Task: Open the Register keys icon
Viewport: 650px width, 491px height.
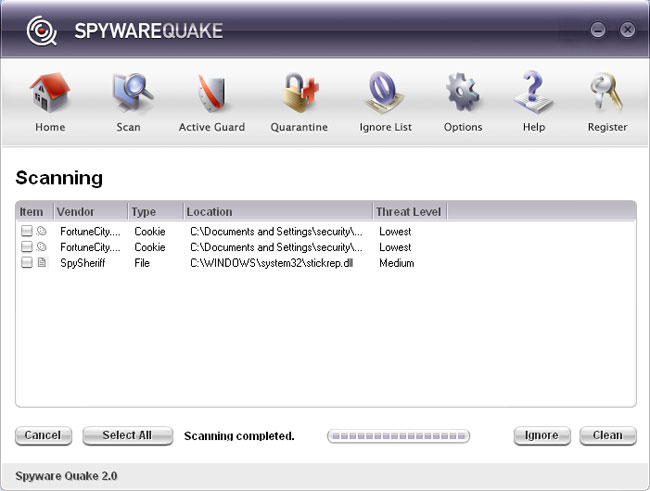Action: 606,92
